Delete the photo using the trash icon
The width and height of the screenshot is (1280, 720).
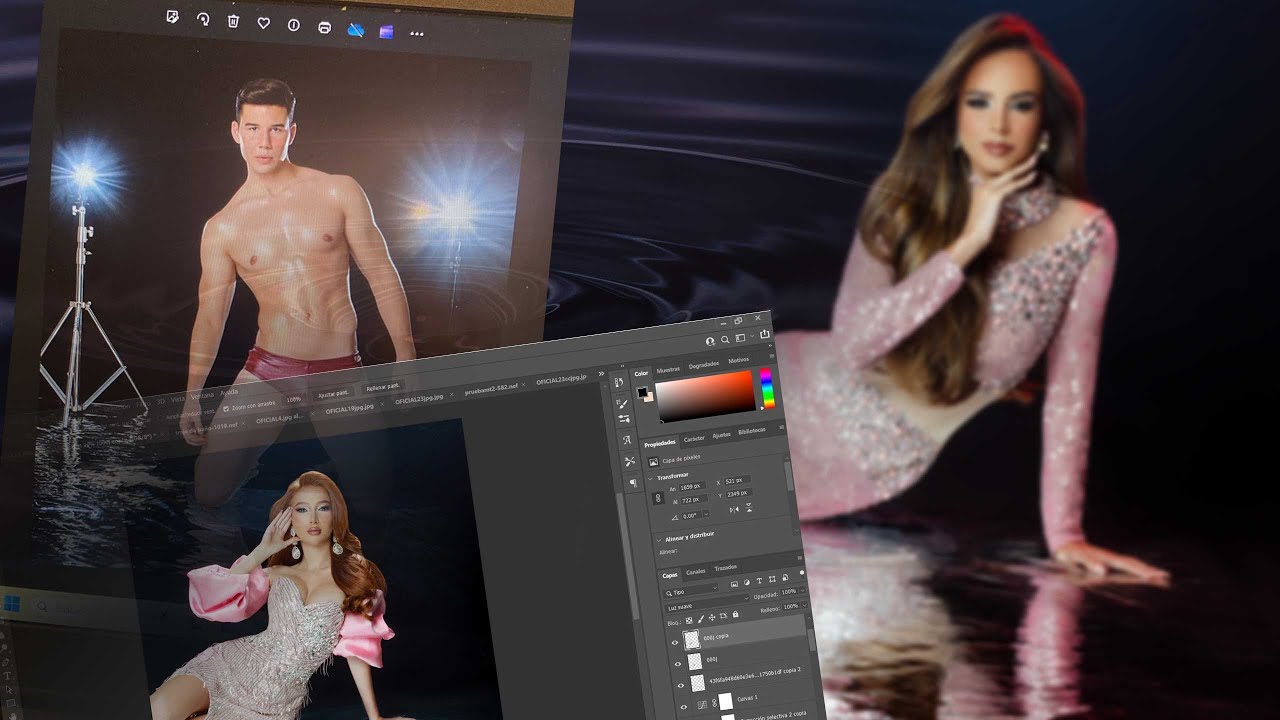[233, 20]
